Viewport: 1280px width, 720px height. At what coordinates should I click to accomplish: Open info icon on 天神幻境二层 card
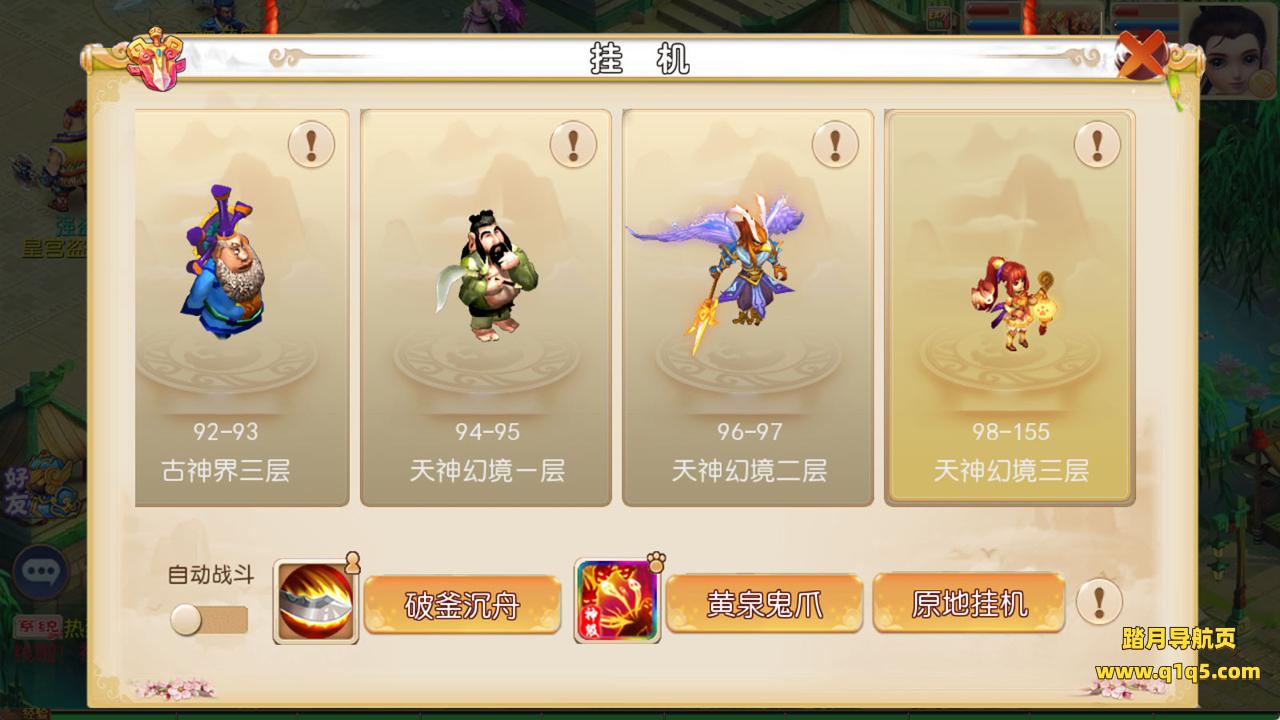click(835, 145)
